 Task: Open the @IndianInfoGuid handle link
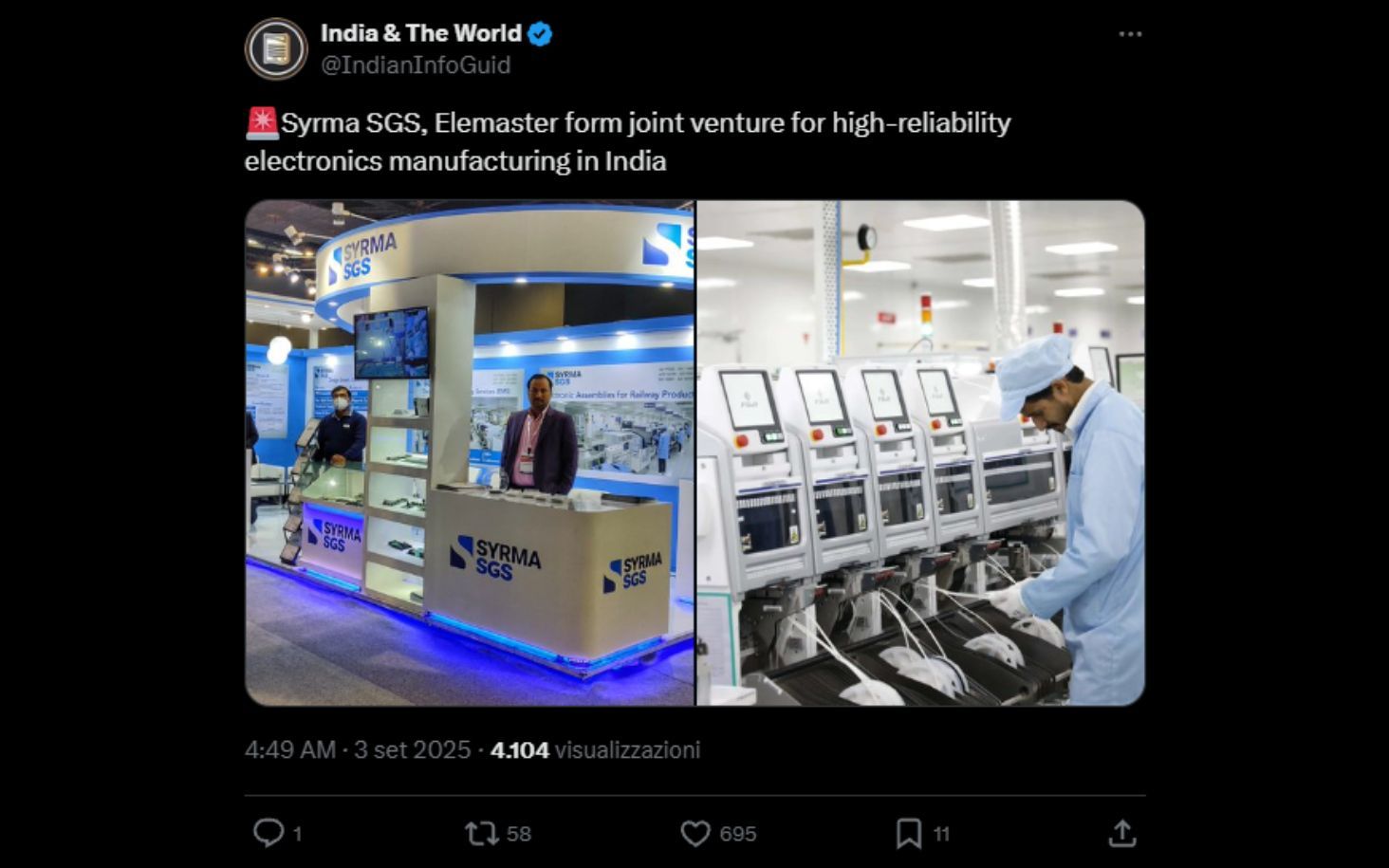click(x=416, y=65)
